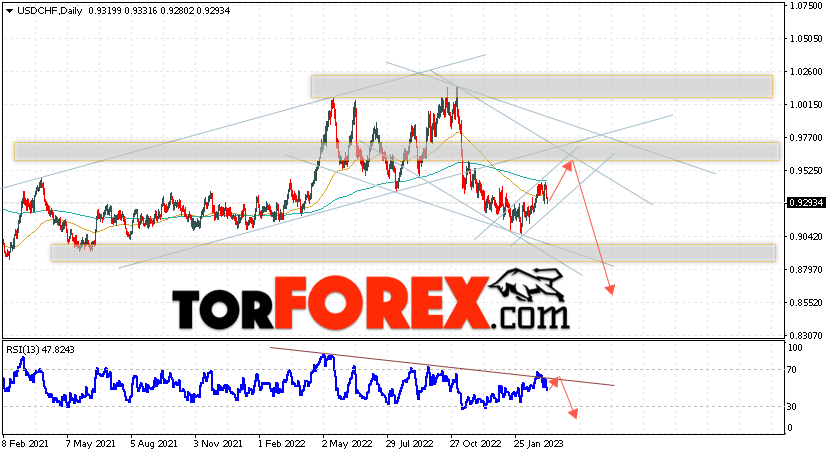Click the RSI scale value 30
Screen dimensions: 830x455
coord(792,406)
